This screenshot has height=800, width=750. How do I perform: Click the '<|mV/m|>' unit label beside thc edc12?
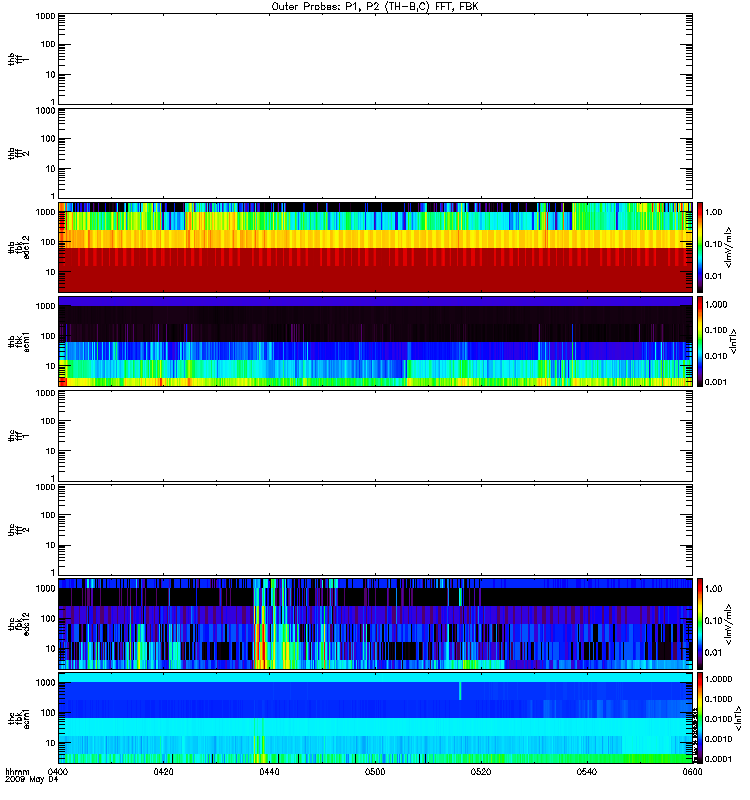point(729,624)
